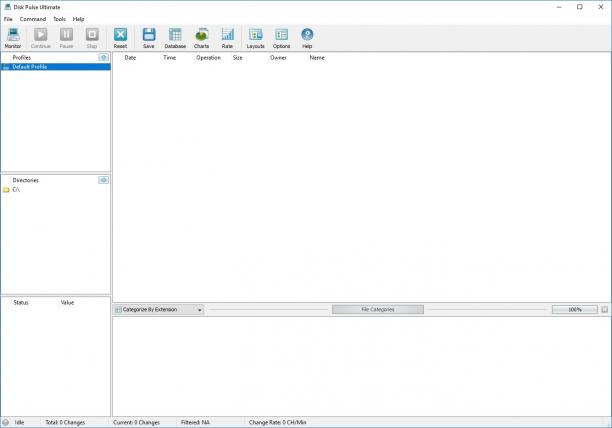
Task: Open the Layouts toolbar icon
Action: [x=256, y=35]
